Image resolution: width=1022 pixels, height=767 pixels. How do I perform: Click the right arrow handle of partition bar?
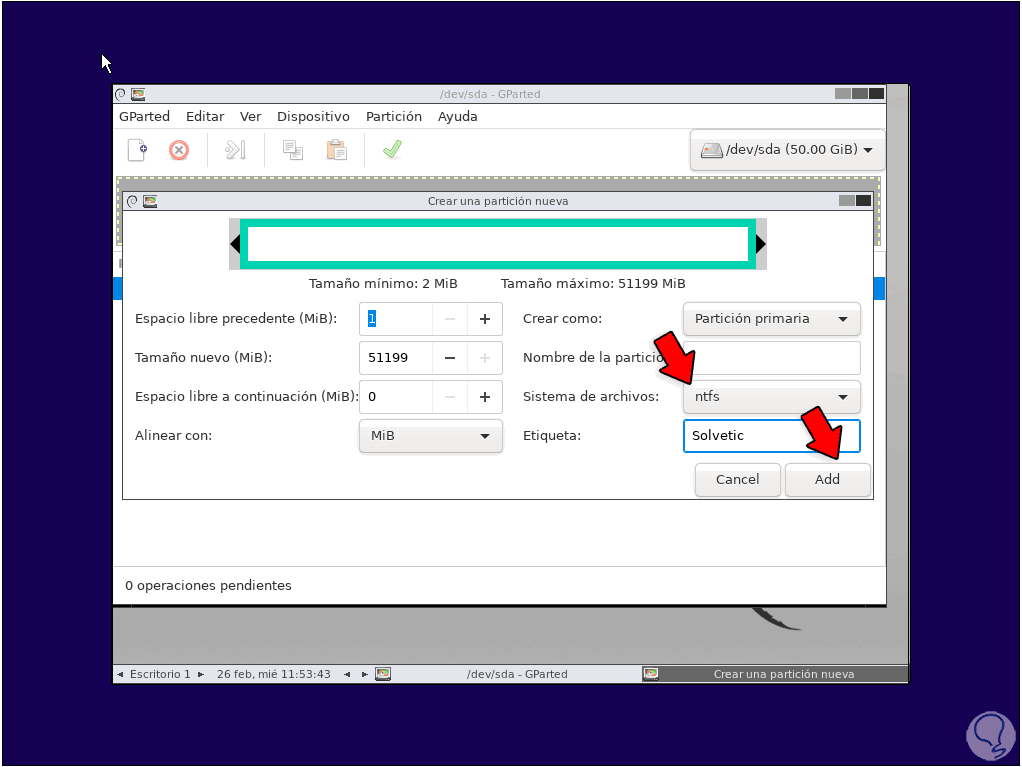761,244
